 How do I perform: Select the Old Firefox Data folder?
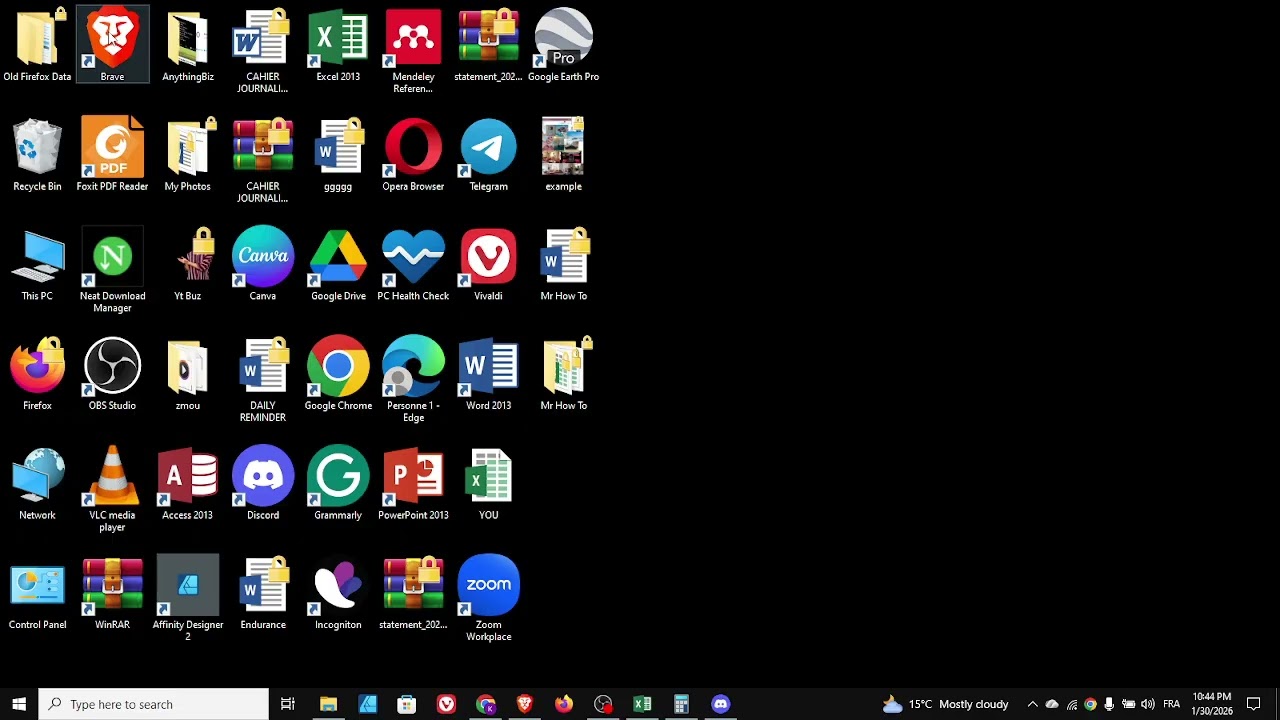37,45
